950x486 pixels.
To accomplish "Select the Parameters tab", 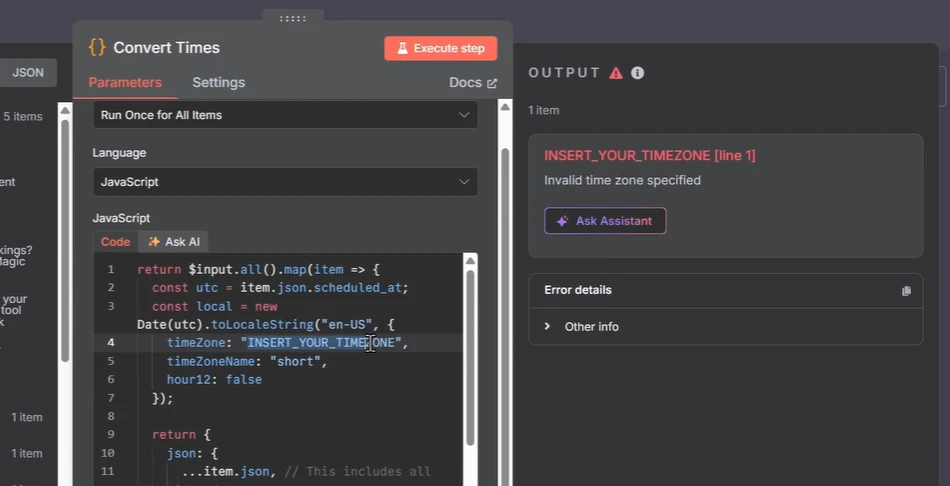I will click(x=125, y=82).
